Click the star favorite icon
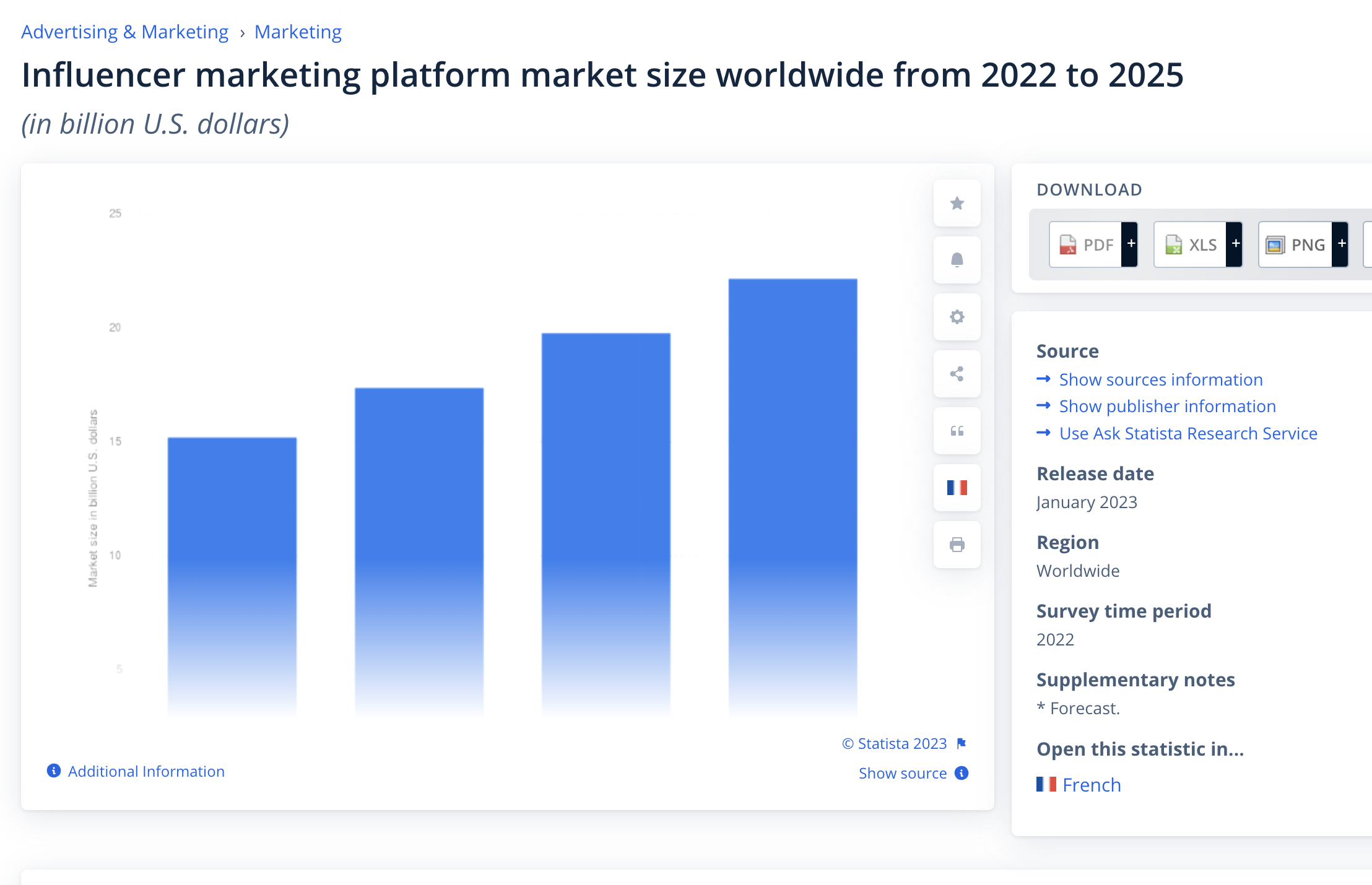The height and width of the screenshot is (885, 1372). [x=957, y=203]
